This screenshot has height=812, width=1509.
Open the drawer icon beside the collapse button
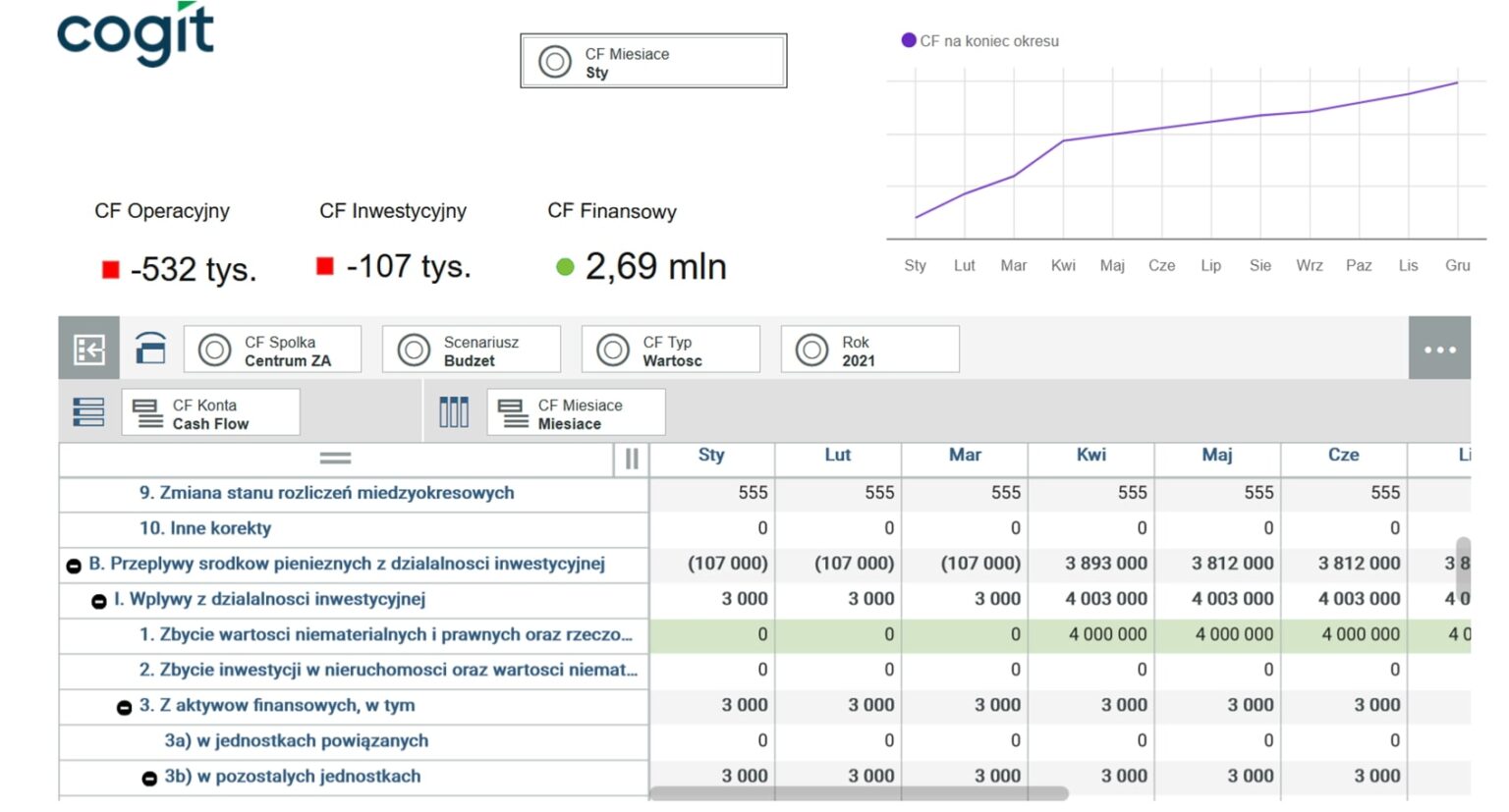pos(151,349)
